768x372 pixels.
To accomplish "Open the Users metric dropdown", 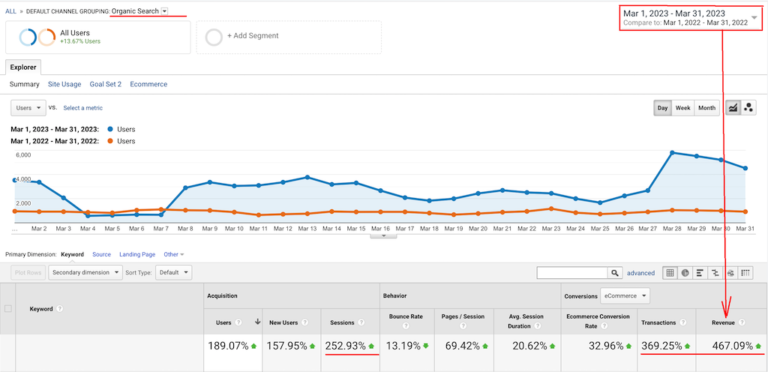I will coord(28,108).
